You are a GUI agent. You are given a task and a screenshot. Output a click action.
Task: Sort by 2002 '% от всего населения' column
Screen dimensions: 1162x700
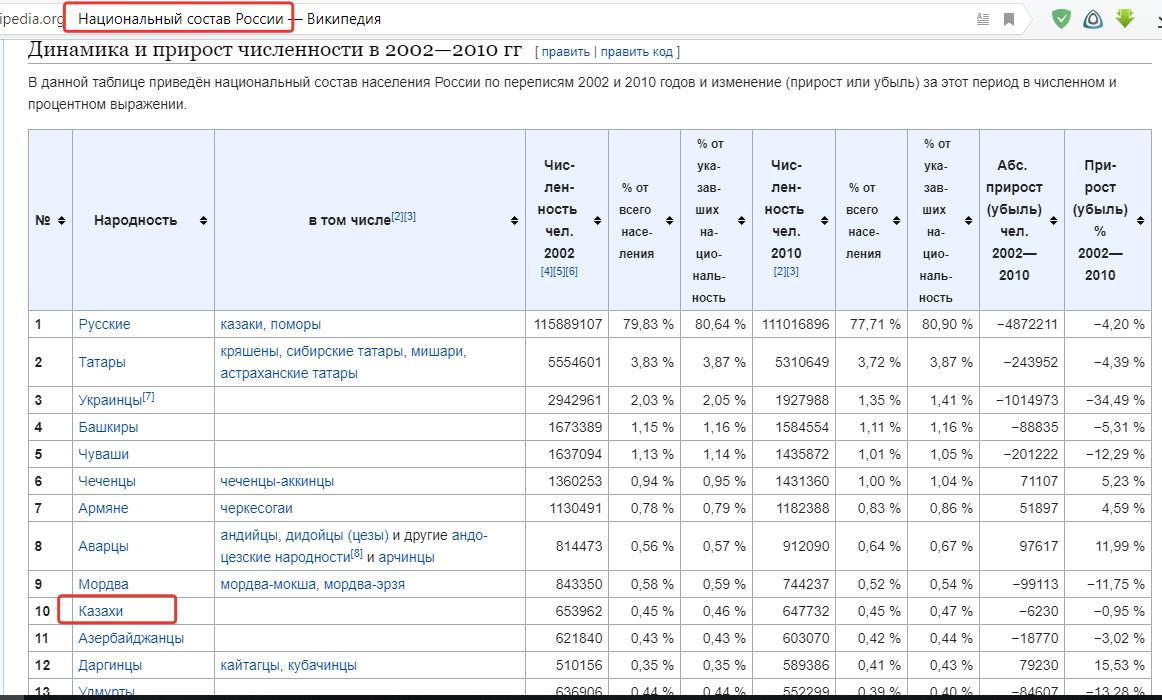[669, 221]
